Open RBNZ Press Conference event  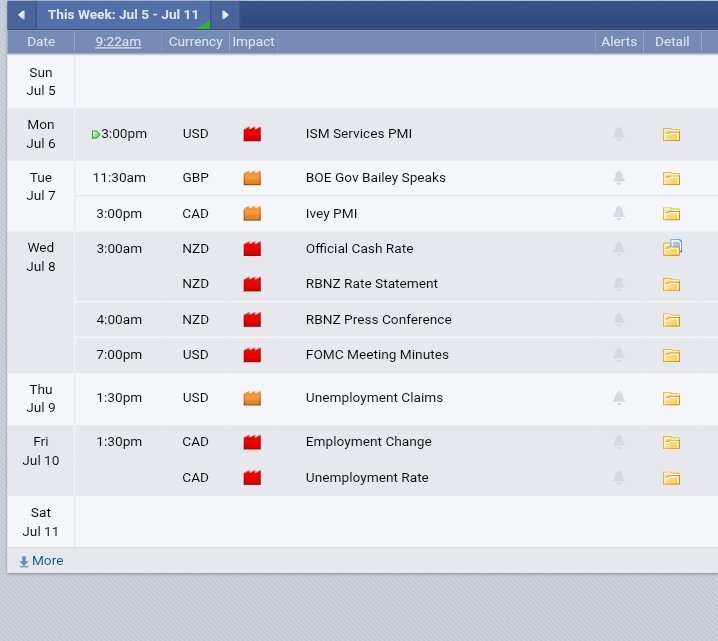[x=378, y=320]
